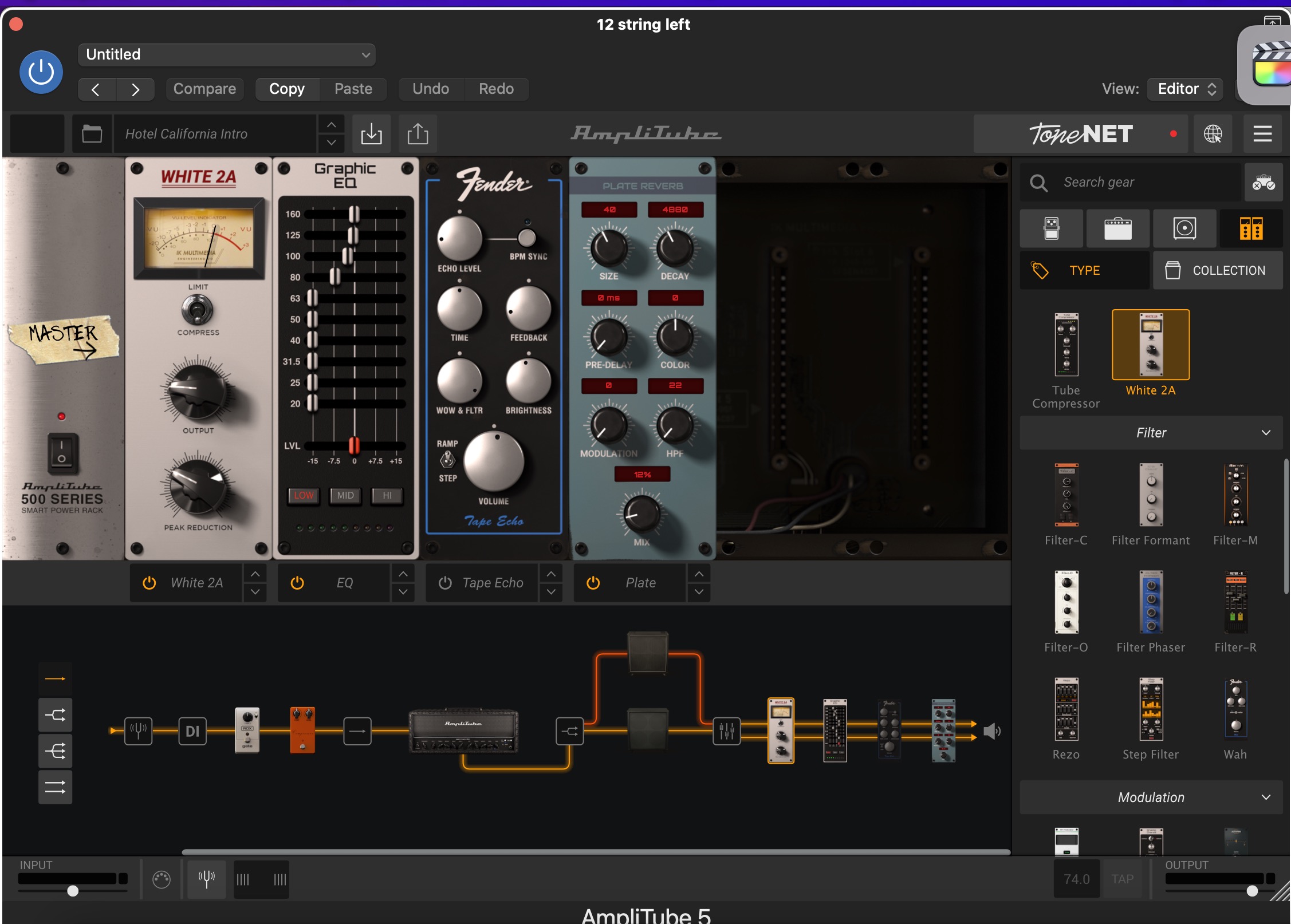Open the preset browser folder icon
Screen dimensions: 1291x924
(92, 134)
